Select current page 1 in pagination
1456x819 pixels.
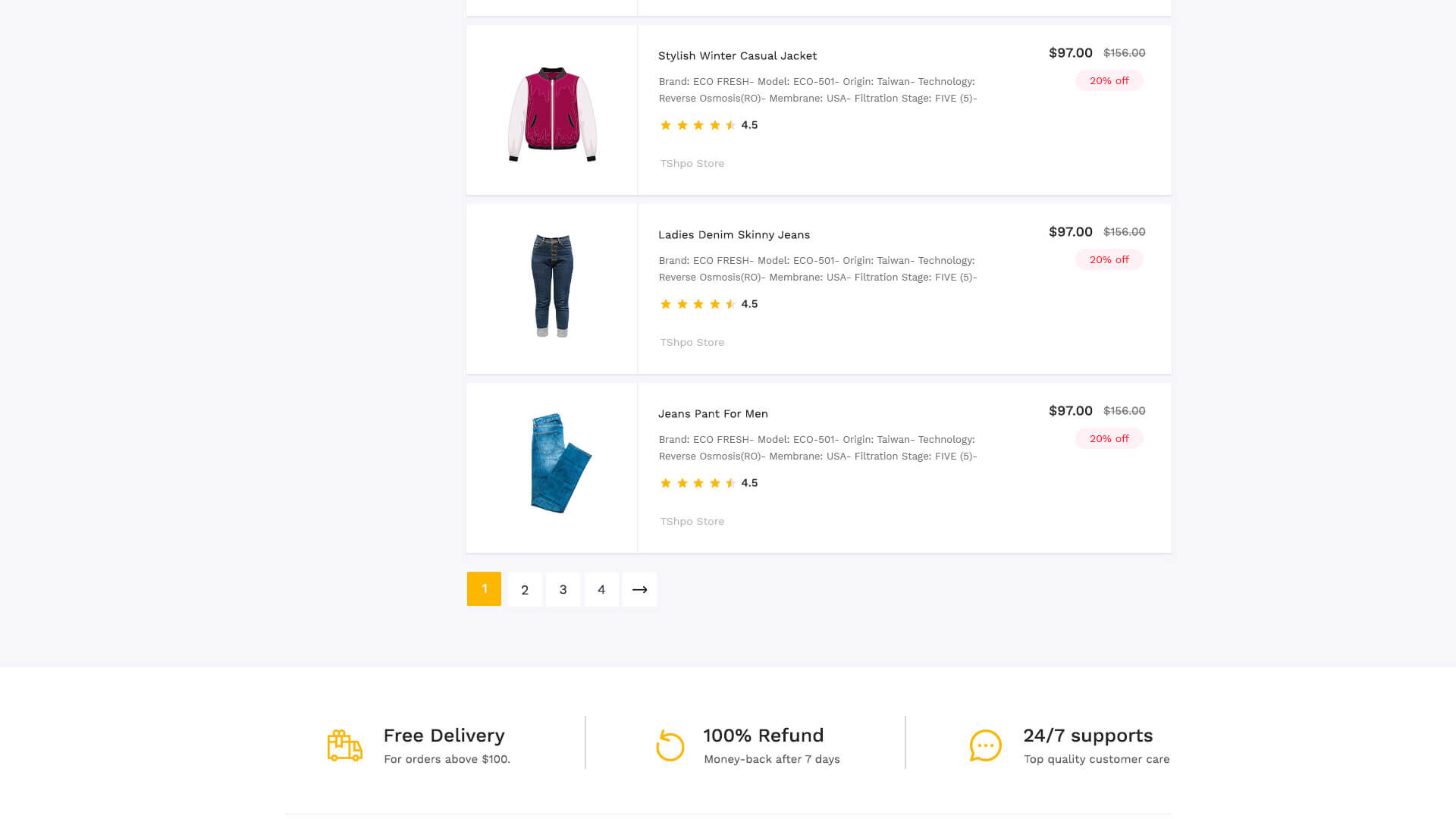484,588
